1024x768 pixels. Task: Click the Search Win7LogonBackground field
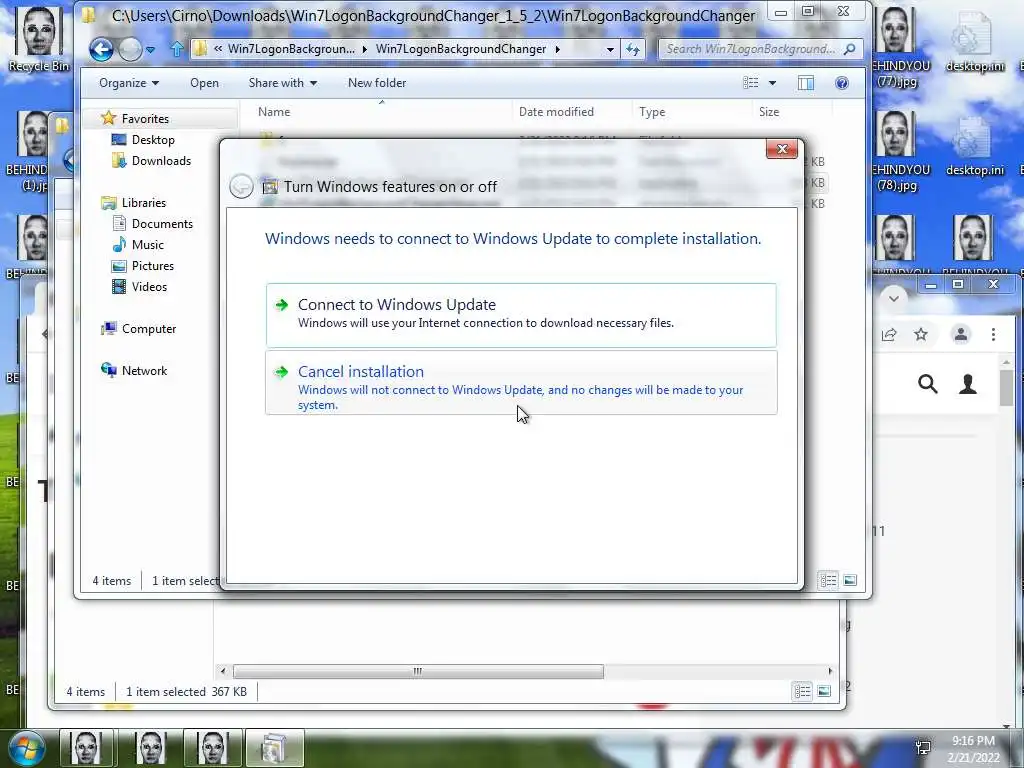point(760,49)
